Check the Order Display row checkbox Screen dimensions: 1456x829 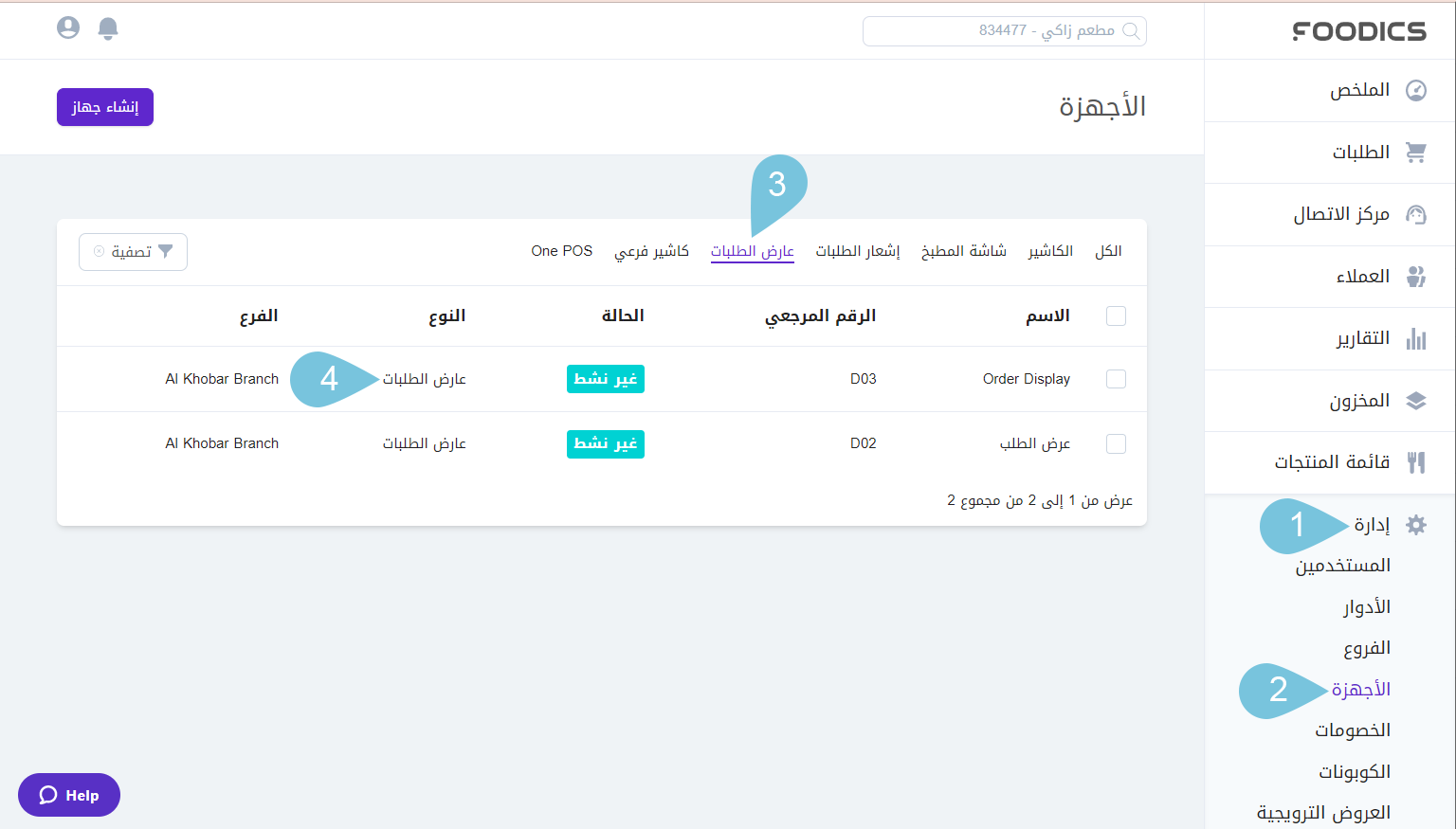pos(1117,379)
